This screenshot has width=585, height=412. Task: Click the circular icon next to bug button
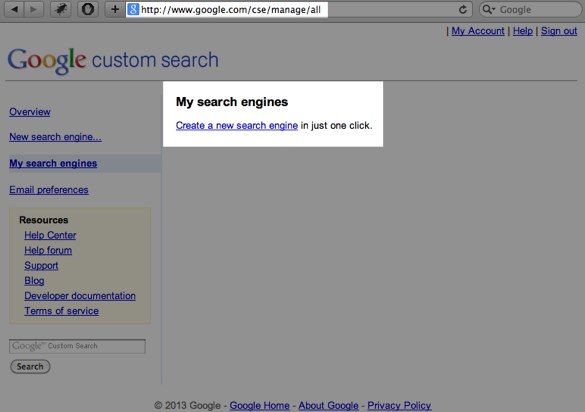(x=88, y=9)
